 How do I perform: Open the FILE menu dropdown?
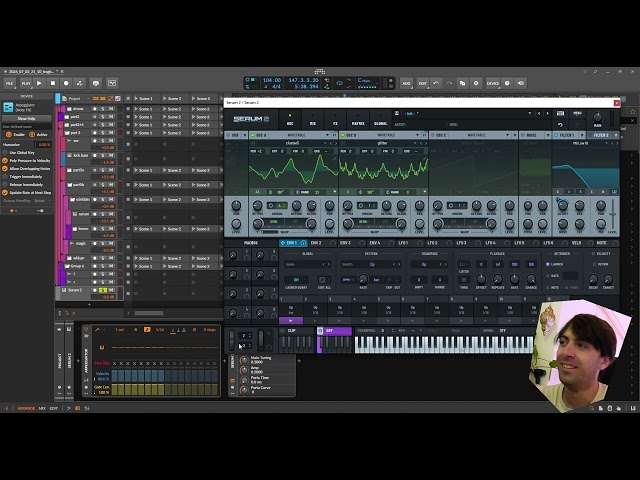coord(9,83)
